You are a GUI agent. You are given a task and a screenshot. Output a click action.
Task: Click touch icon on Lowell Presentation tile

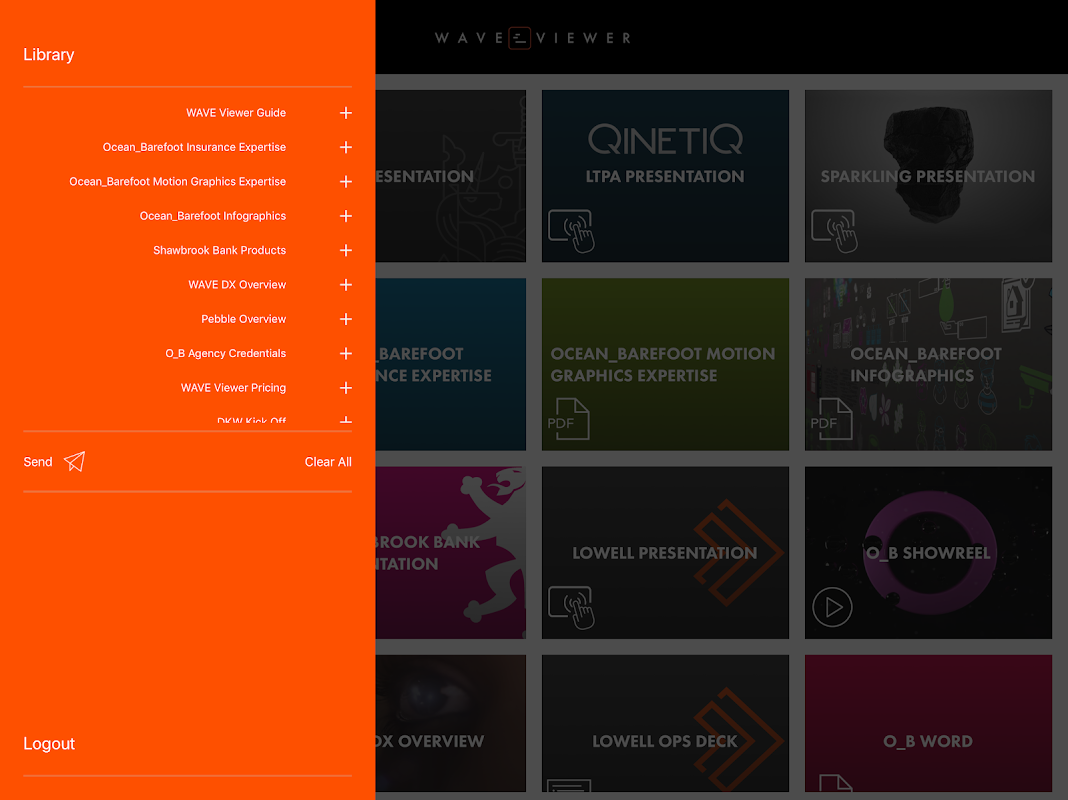(x=571, y=607)
